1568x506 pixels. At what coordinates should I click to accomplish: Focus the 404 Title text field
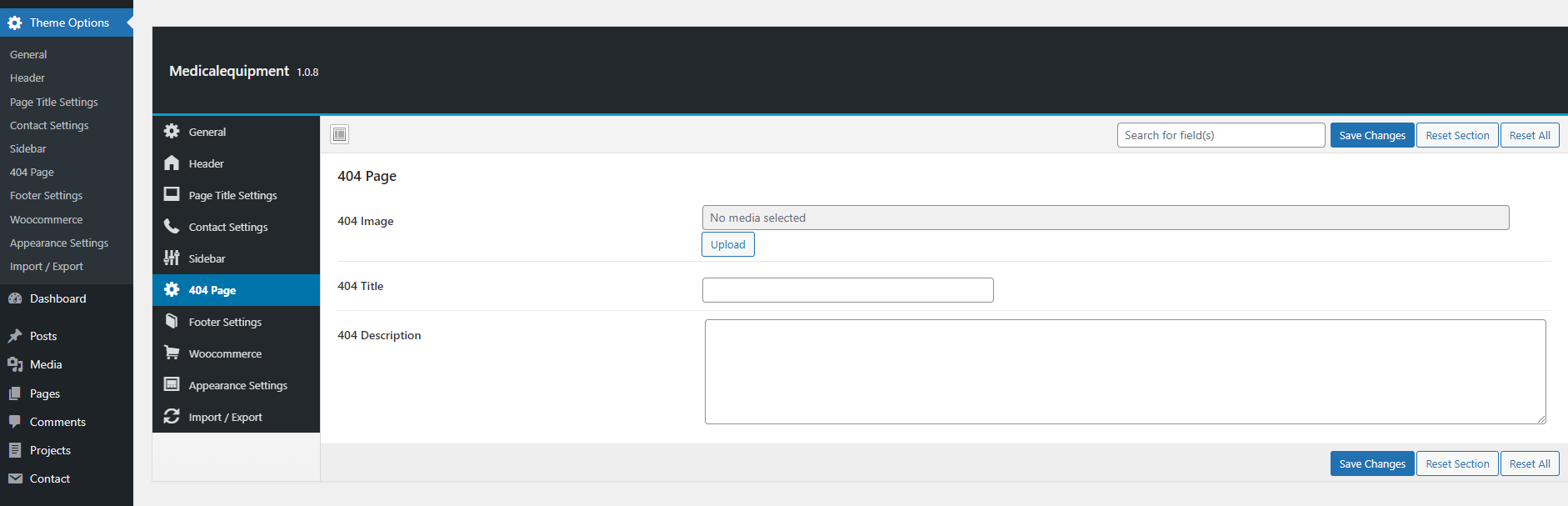pos(847,290)
